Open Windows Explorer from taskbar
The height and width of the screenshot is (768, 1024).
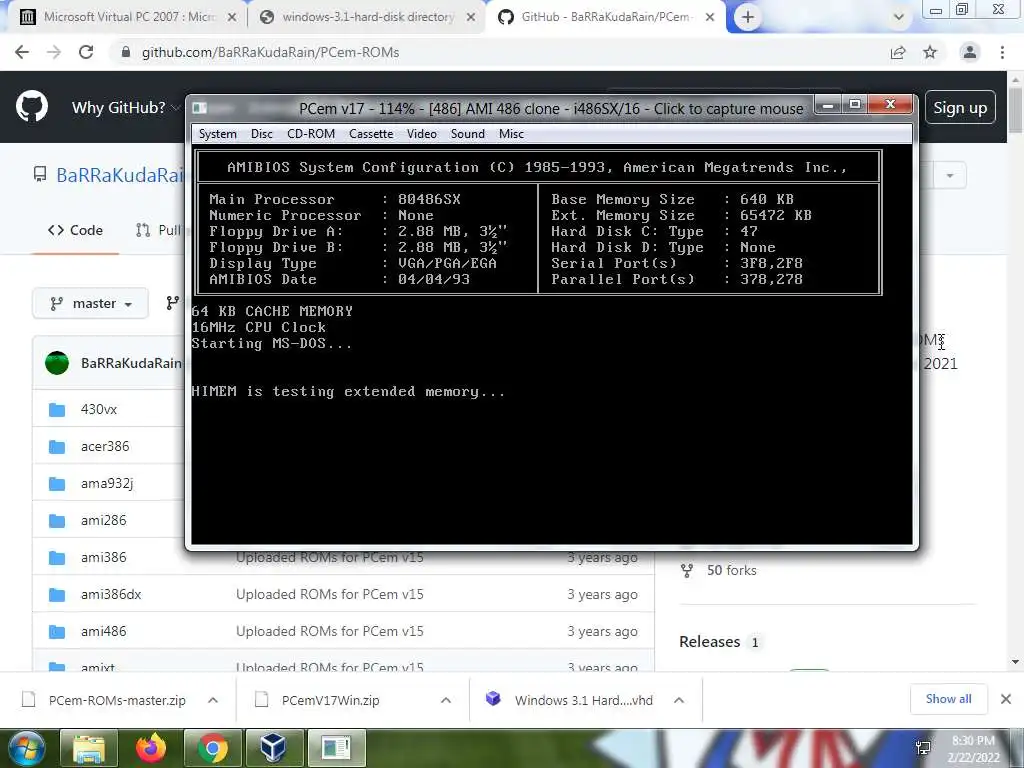point(89,748)
